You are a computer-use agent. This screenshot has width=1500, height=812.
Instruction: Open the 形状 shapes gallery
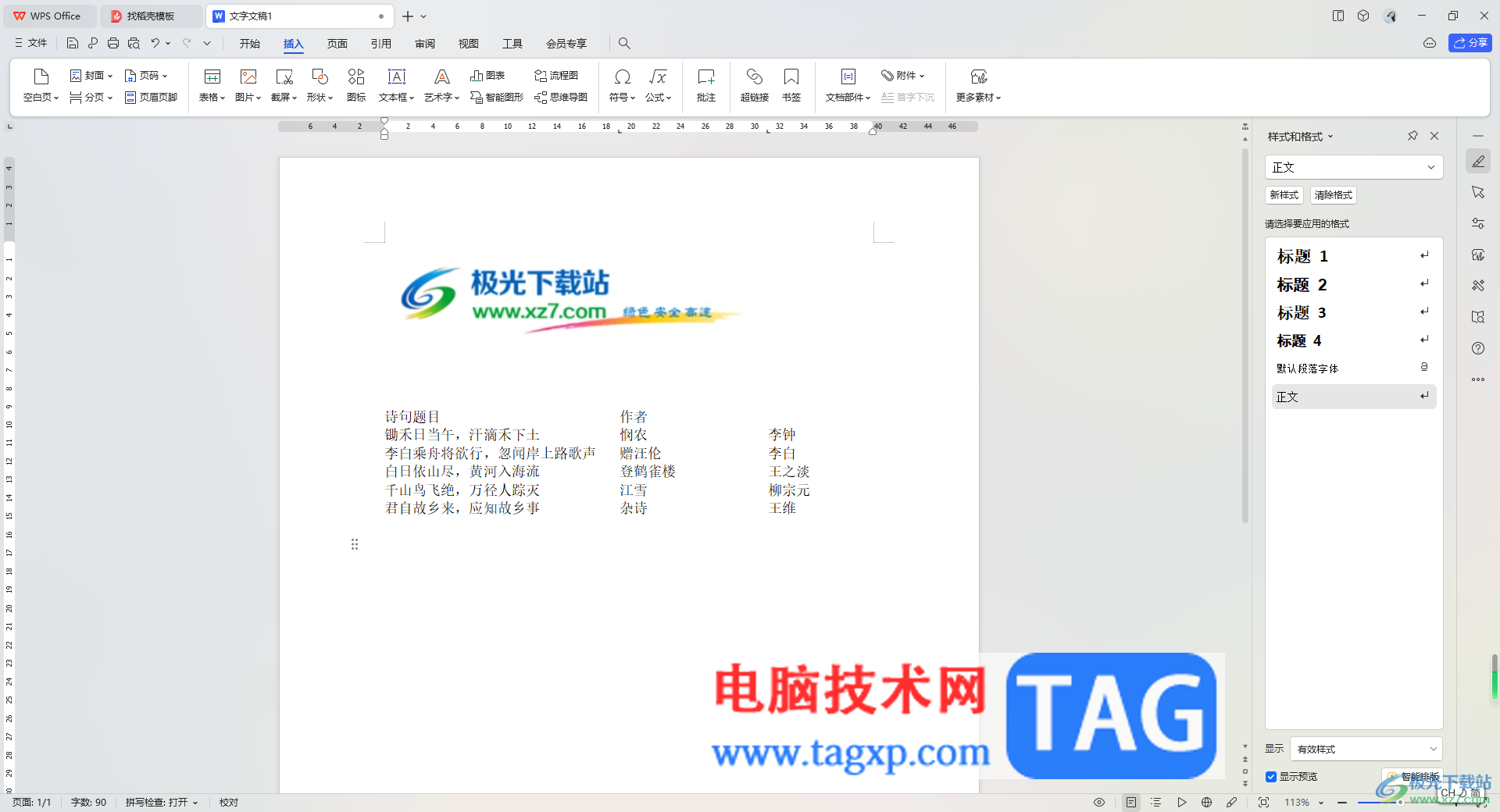[320, 85]
